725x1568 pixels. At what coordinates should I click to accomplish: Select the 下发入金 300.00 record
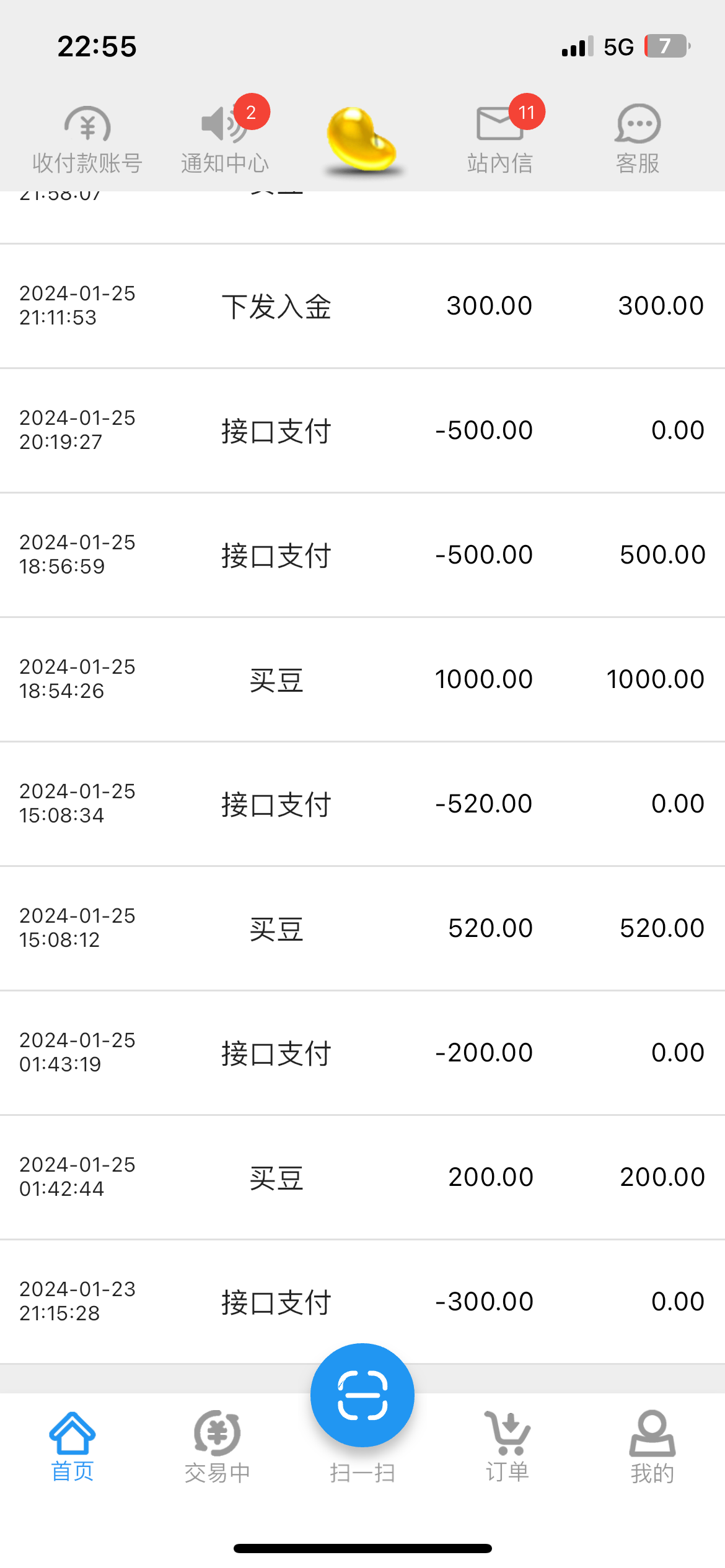362,306
